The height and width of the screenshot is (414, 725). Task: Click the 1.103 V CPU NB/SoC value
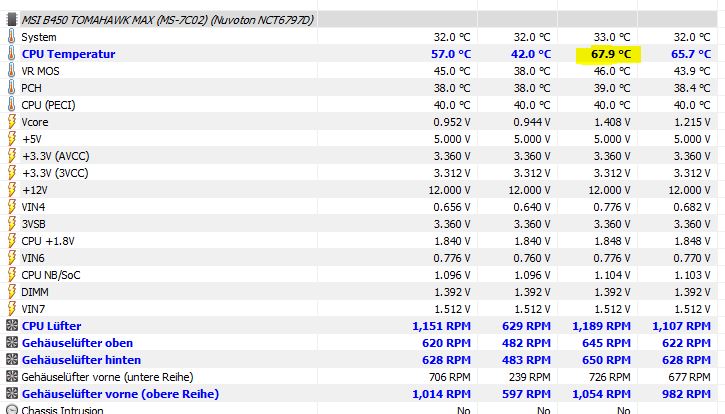pos(692,275)
